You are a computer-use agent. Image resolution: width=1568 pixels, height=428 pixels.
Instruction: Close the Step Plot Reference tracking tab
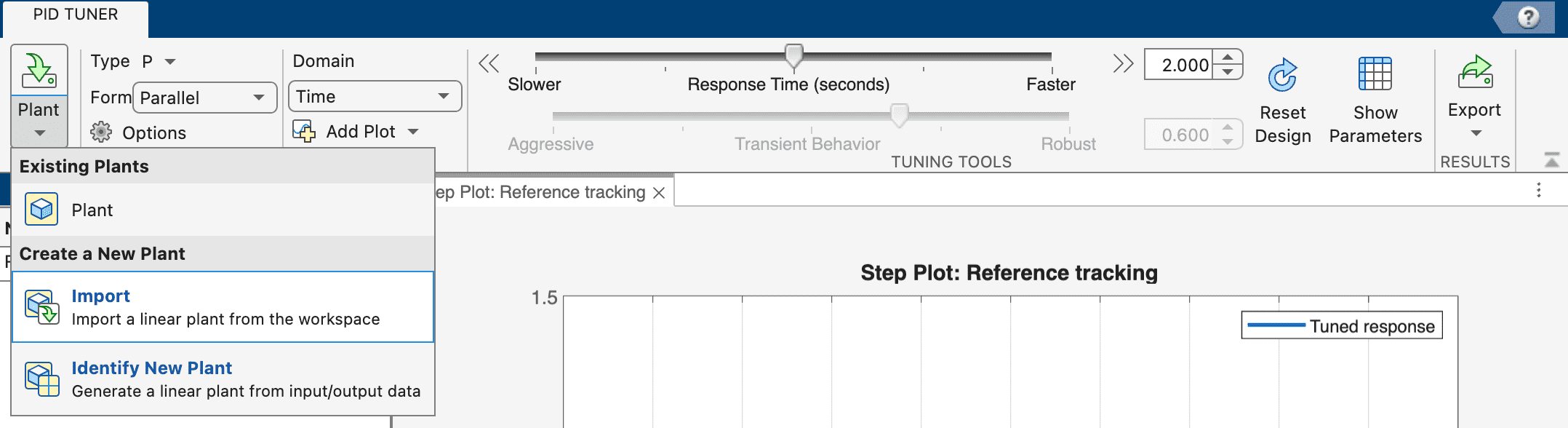tap(659, 193)
